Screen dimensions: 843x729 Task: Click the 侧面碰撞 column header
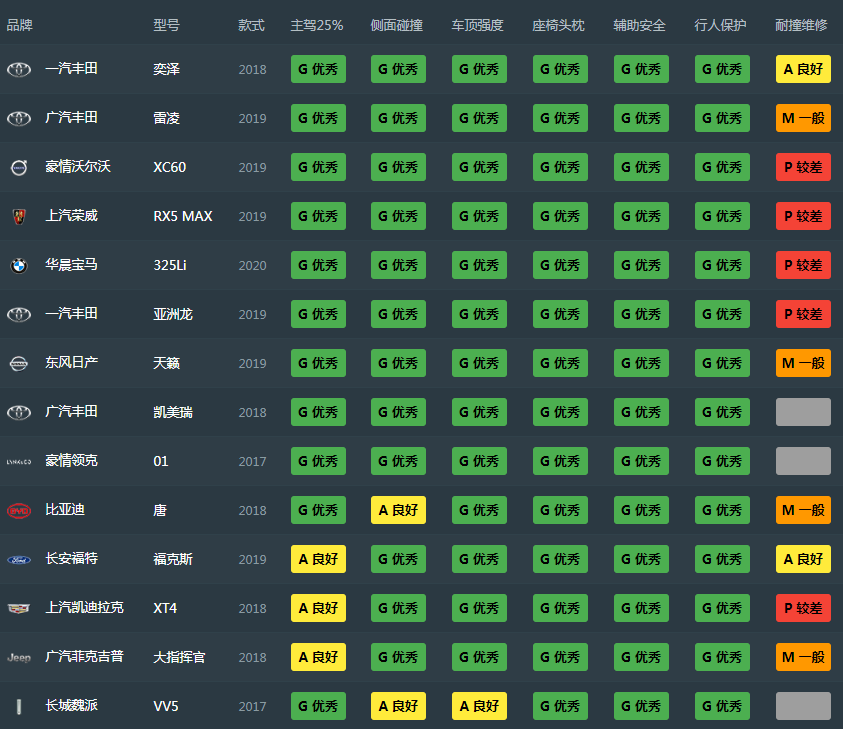coord(396,25)
